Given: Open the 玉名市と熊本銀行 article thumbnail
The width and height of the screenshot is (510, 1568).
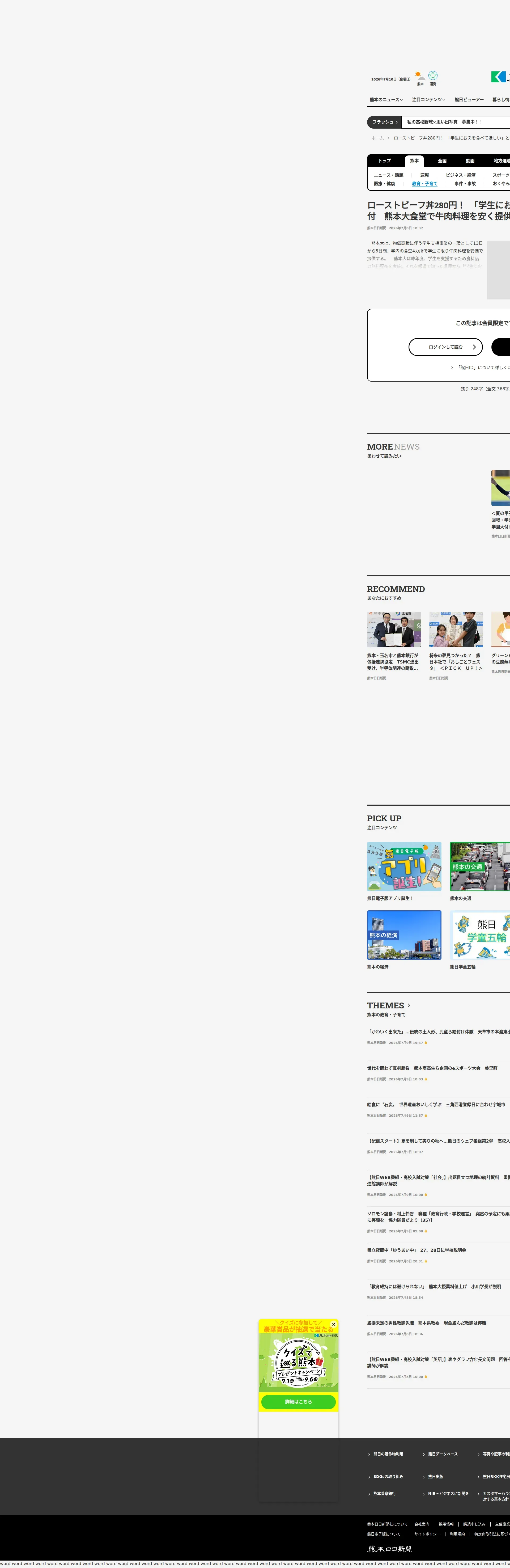Looking at the screenshot, I should [x=394, y=630].
